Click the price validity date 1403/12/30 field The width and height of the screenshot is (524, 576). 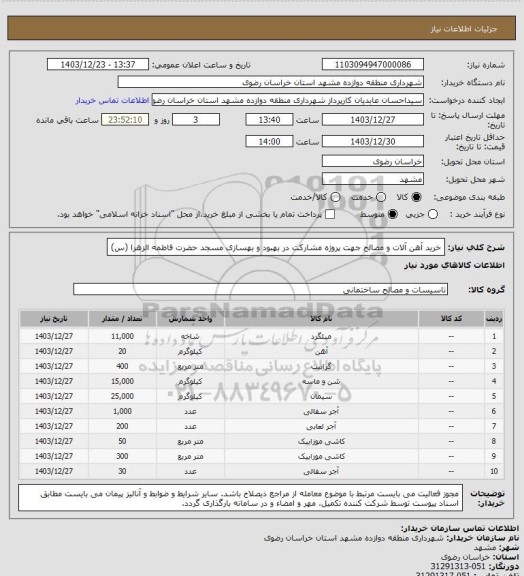click(x=373, y=142)
